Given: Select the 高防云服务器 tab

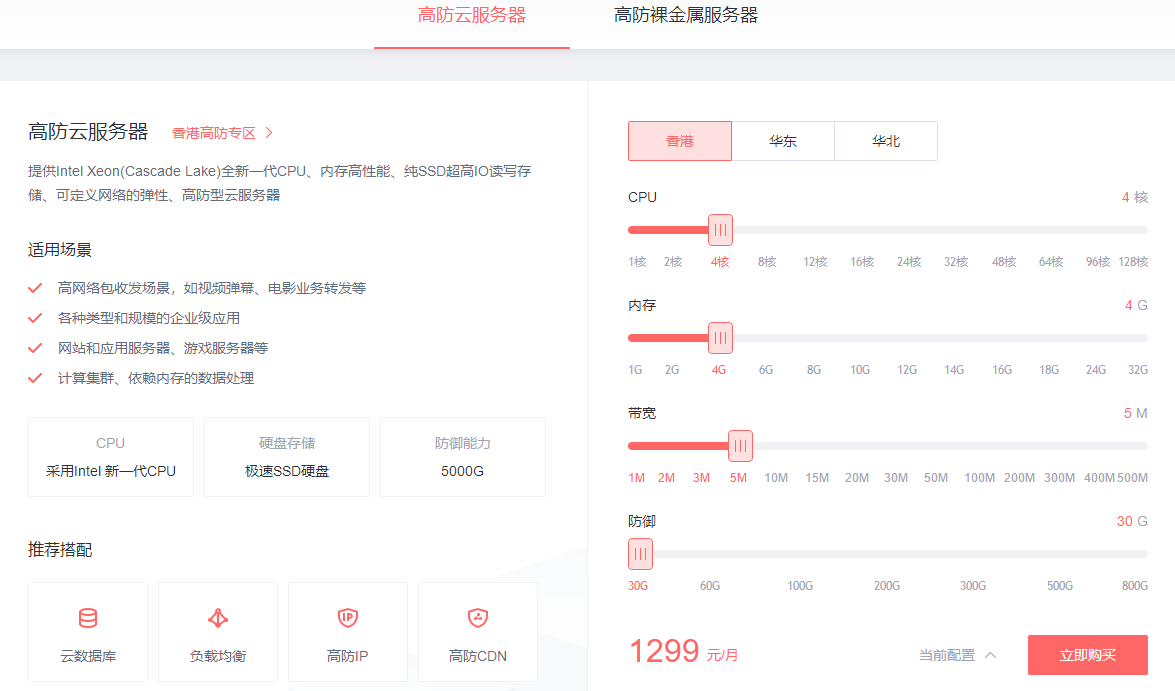Looking at the screenshot, I should 471,16.
